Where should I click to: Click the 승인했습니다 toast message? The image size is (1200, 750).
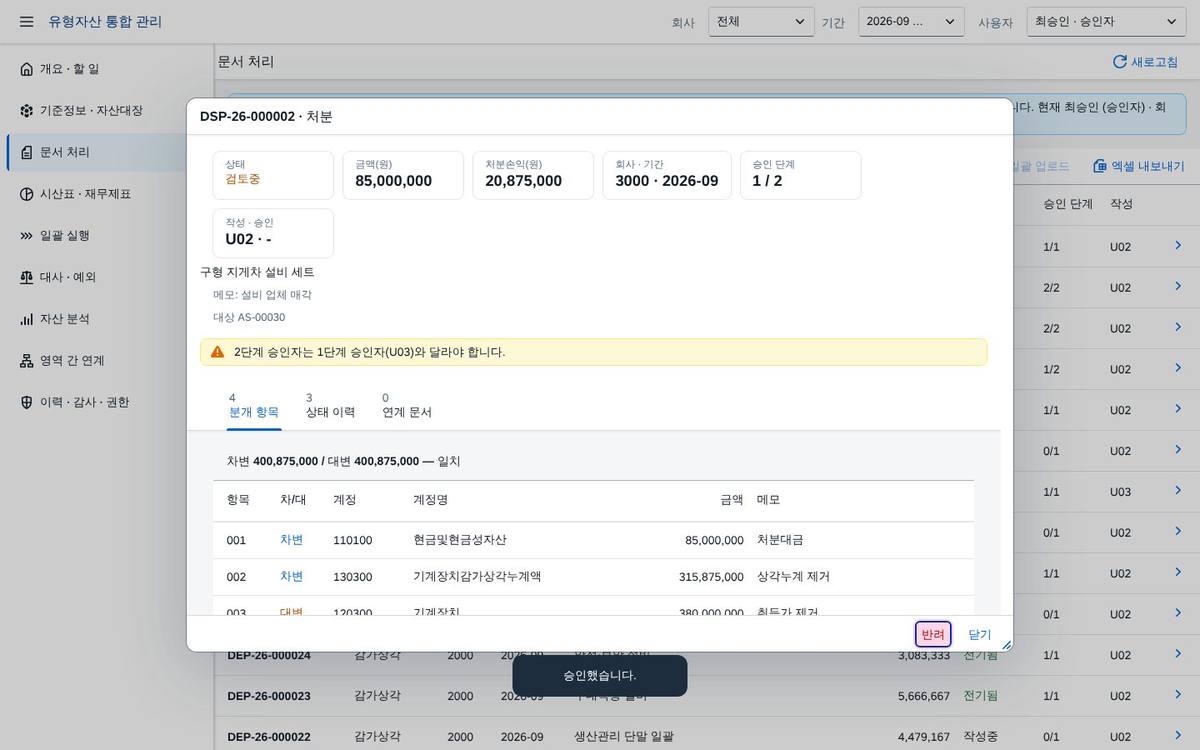(x=600, y=676)
